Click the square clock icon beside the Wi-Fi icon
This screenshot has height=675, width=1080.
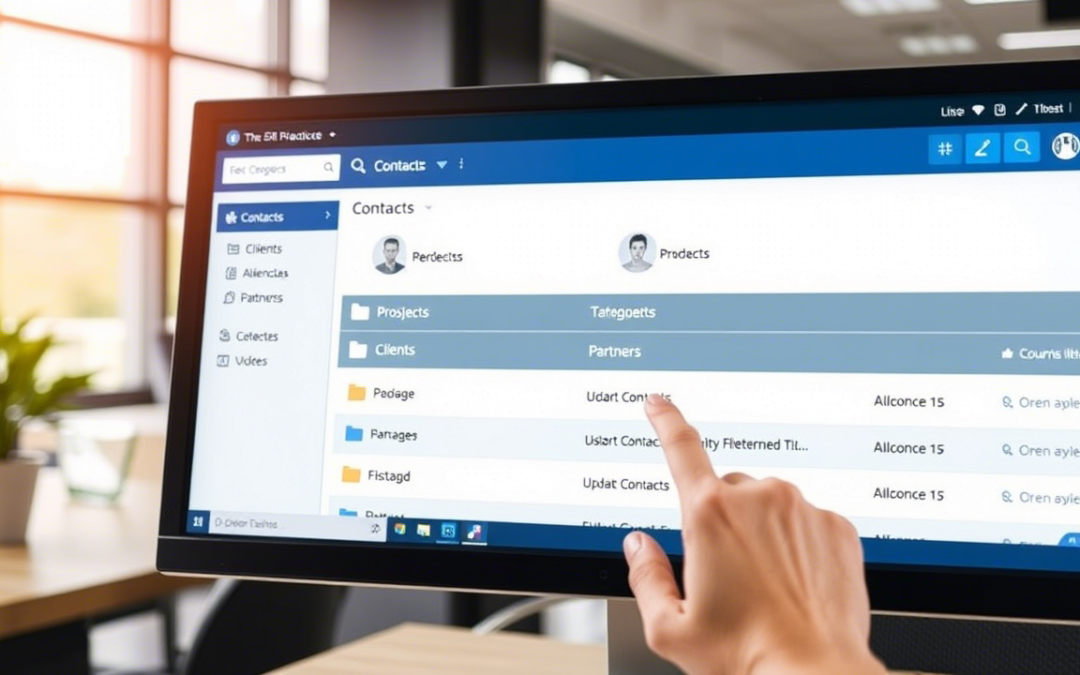pyautogui.click(x=1000, y=110)
